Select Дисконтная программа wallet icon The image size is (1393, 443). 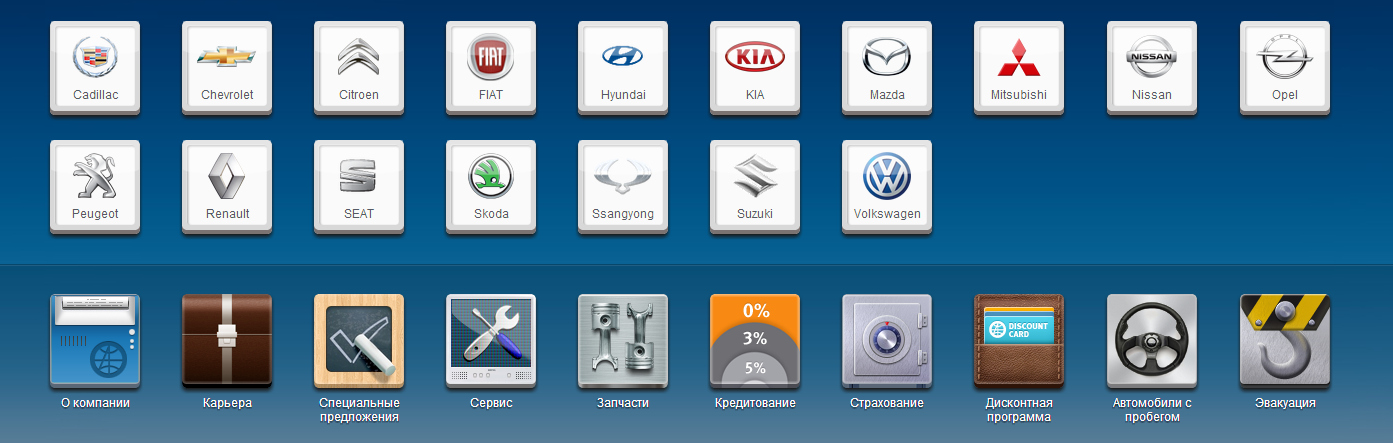[x=1019, y=340]
